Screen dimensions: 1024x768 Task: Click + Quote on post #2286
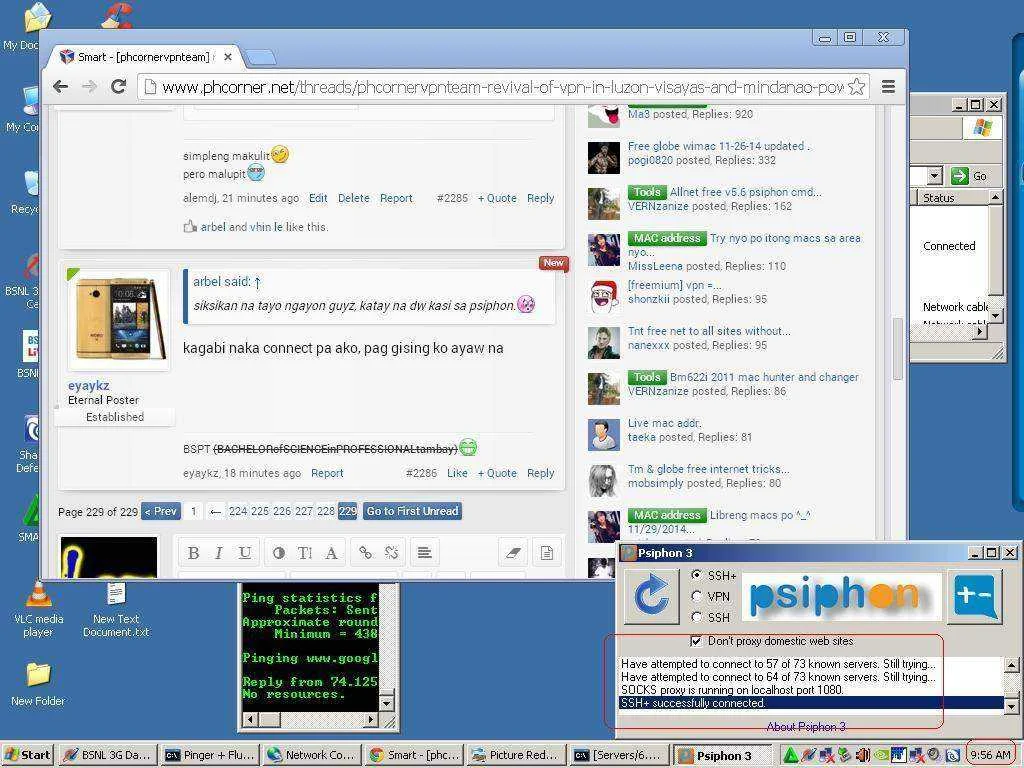[497, 473]
